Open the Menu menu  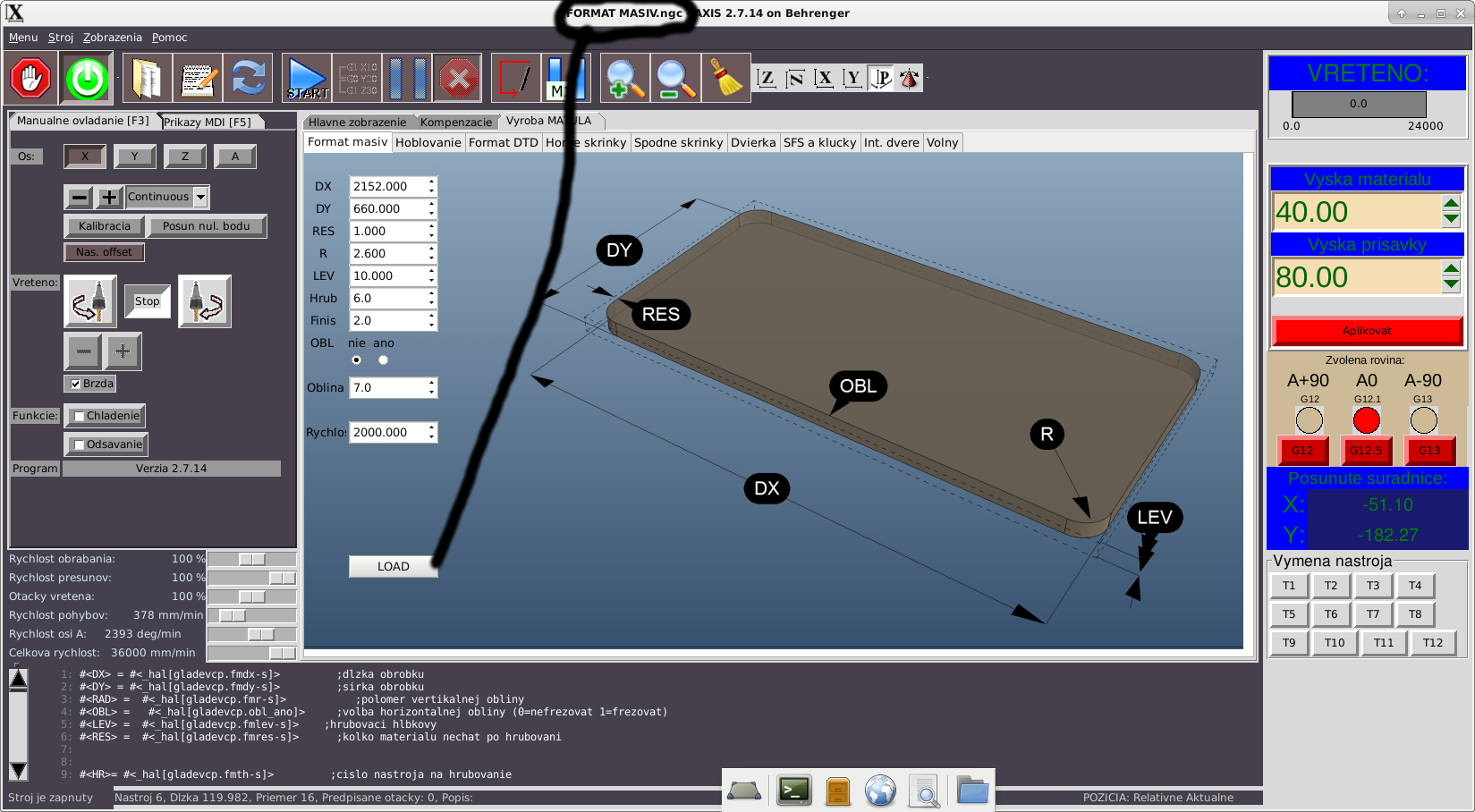tap(23, 38)
